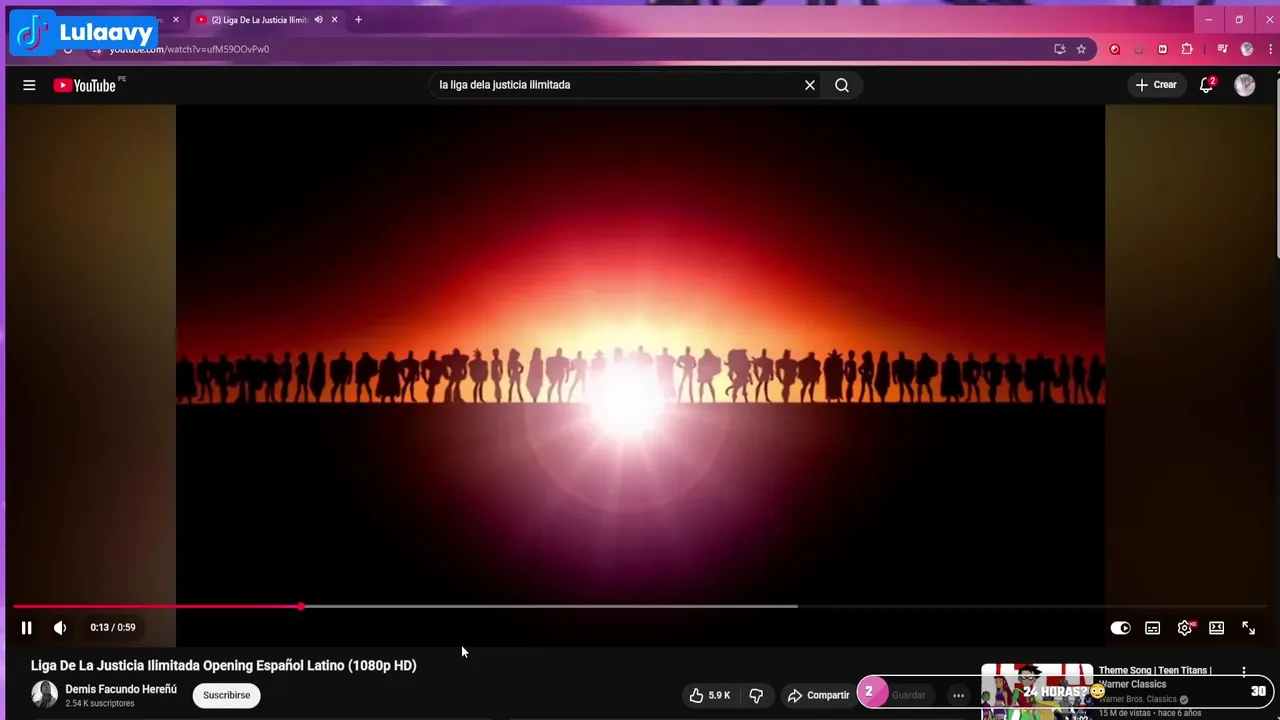Click the '2.54 K suscriptores' text

click(100, 704)
